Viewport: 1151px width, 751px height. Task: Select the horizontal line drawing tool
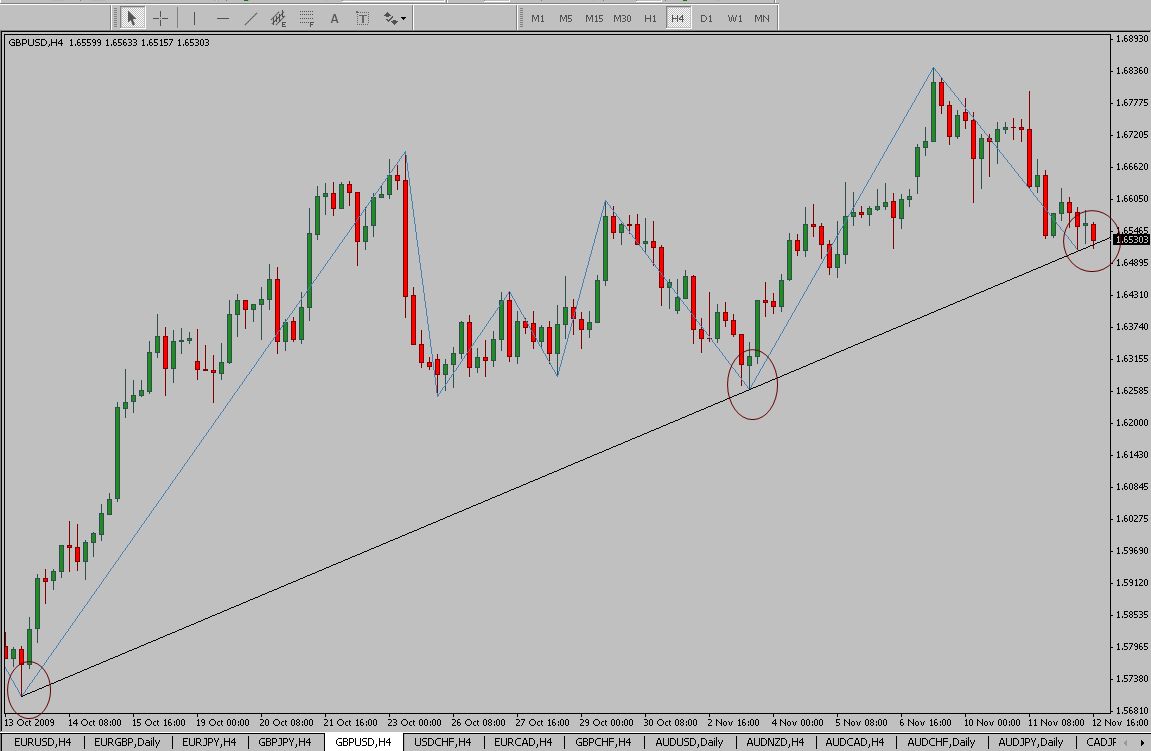pos(222,18)
